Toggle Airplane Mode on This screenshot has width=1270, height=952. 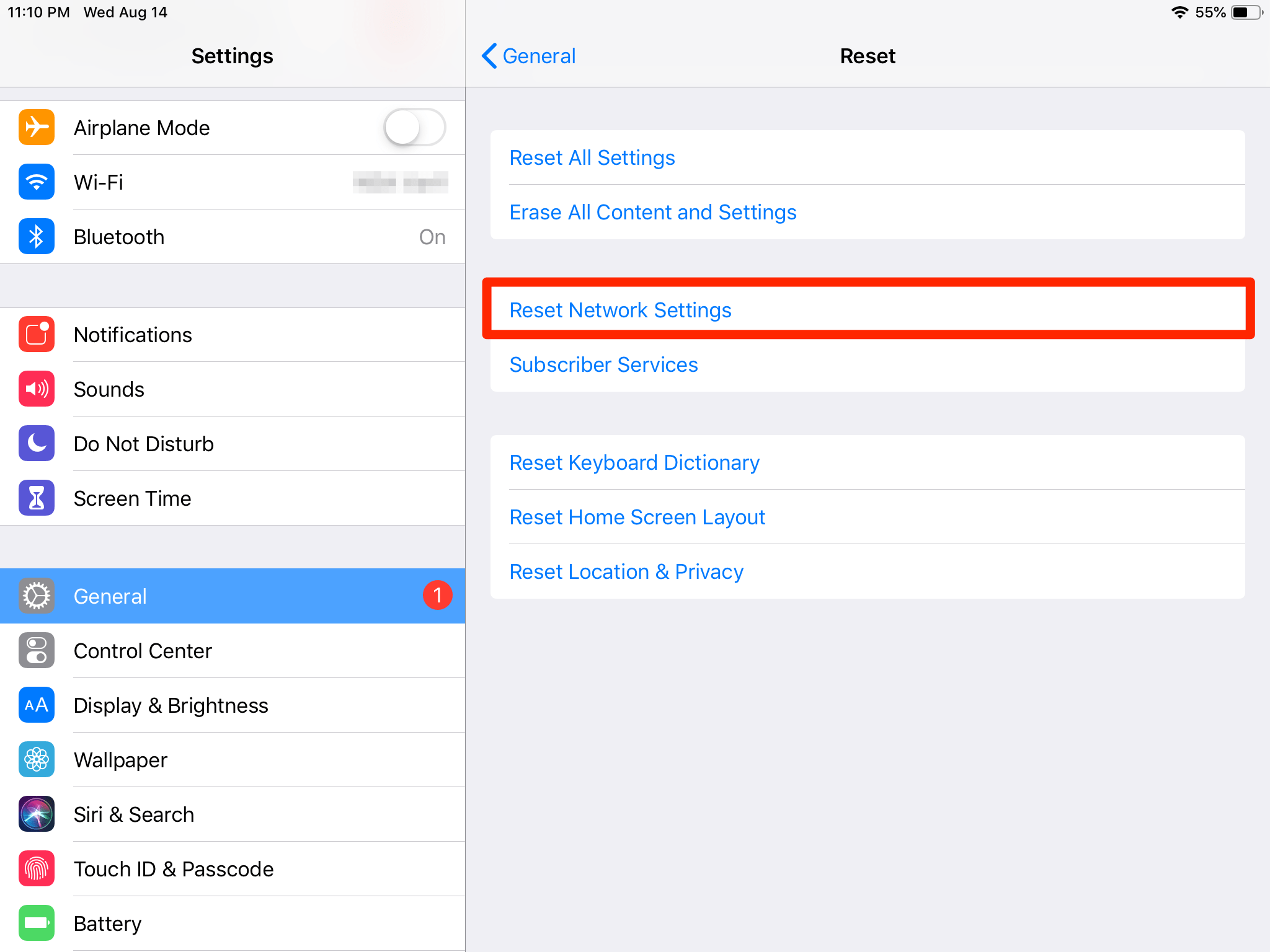pos(414,127)
